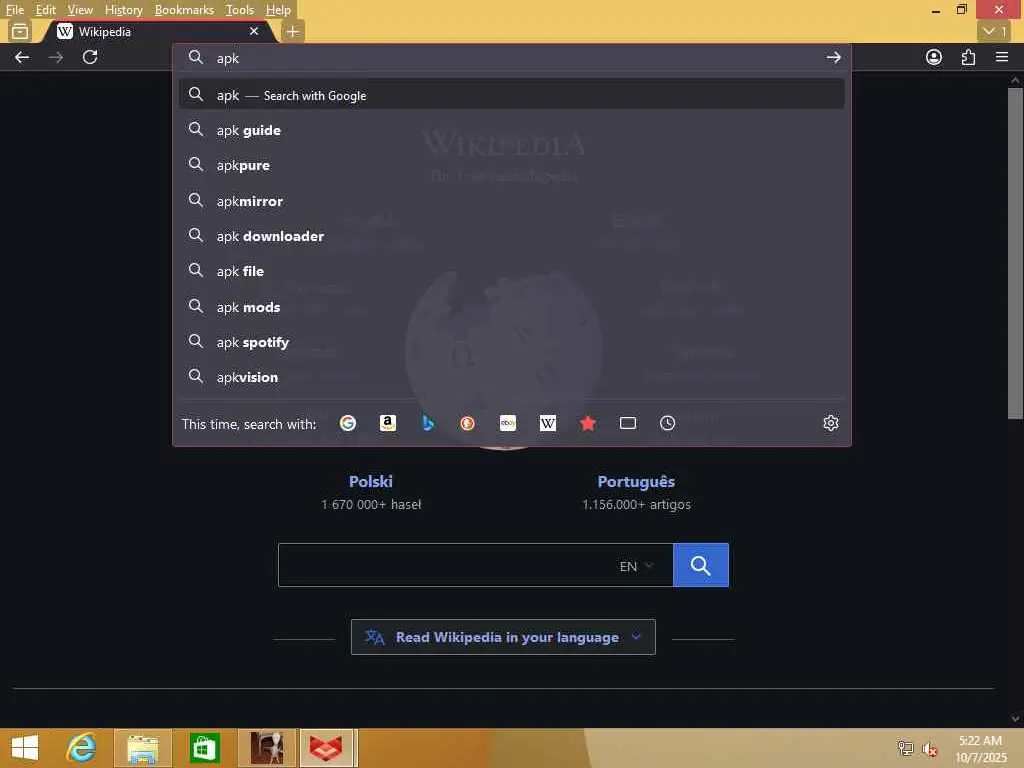Open the File menu
The width and height of the screenshot is (1024, 768).
click(x=15, y=10)
